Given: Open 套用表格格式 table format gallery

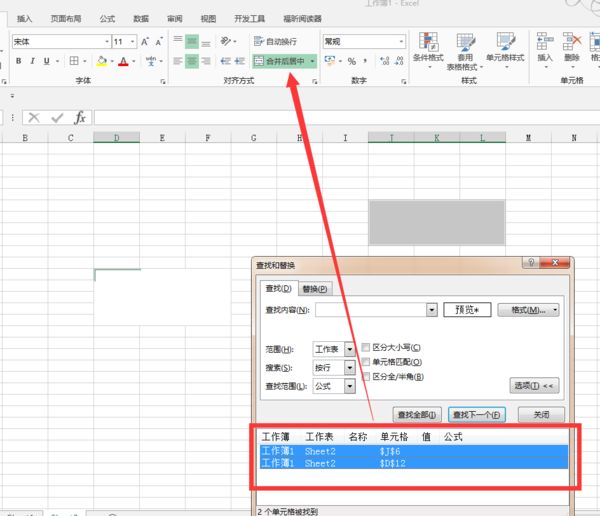Looking at the screenshot, I should [465, 52].
